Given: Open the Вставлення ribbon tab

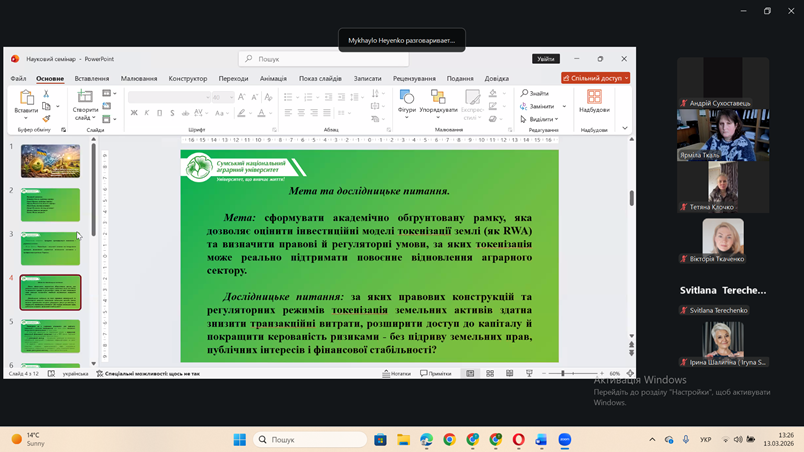Looking at the screenshot, I should 92,78.
